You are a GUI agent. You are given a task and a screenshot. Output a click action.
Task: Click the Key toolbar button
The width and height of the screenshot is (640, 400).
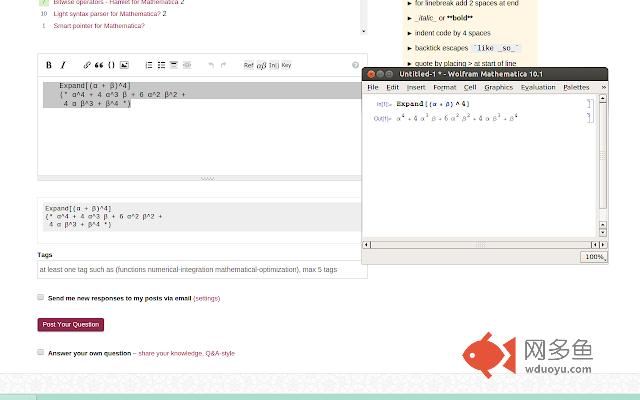[x=286, y=65]
